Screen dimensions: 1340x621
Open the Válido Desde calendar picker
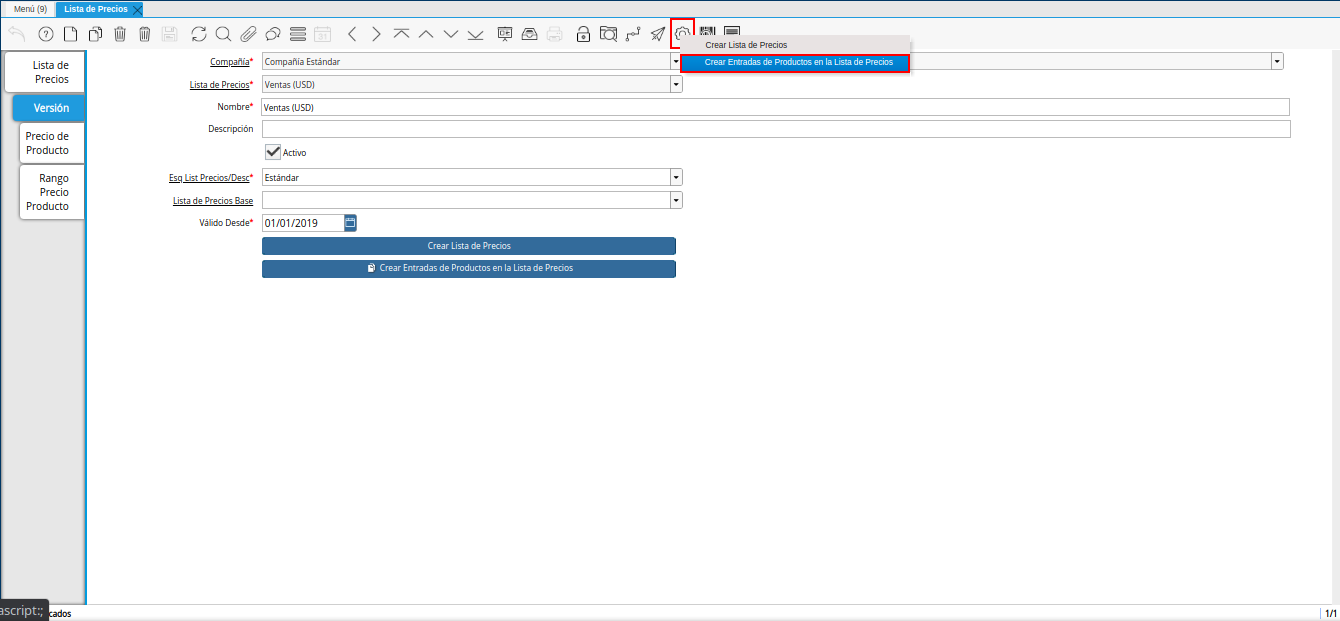point(350,223)
